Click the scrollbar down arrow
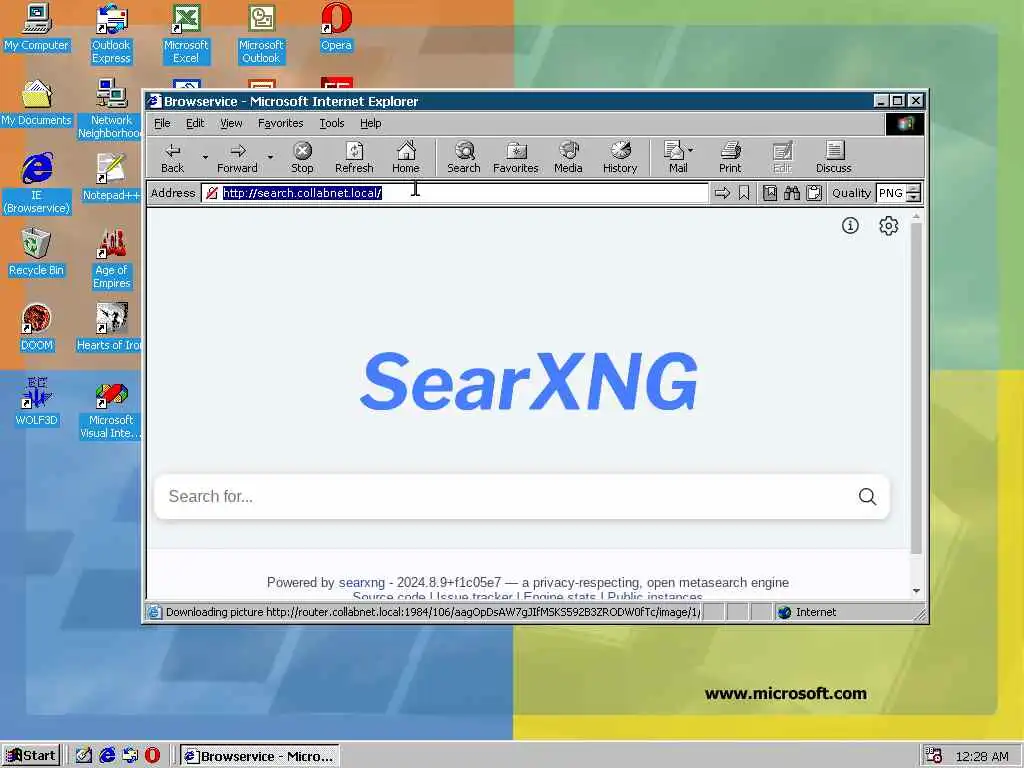The height and width of the screenshot is (768, 1024). coord(916,590)
